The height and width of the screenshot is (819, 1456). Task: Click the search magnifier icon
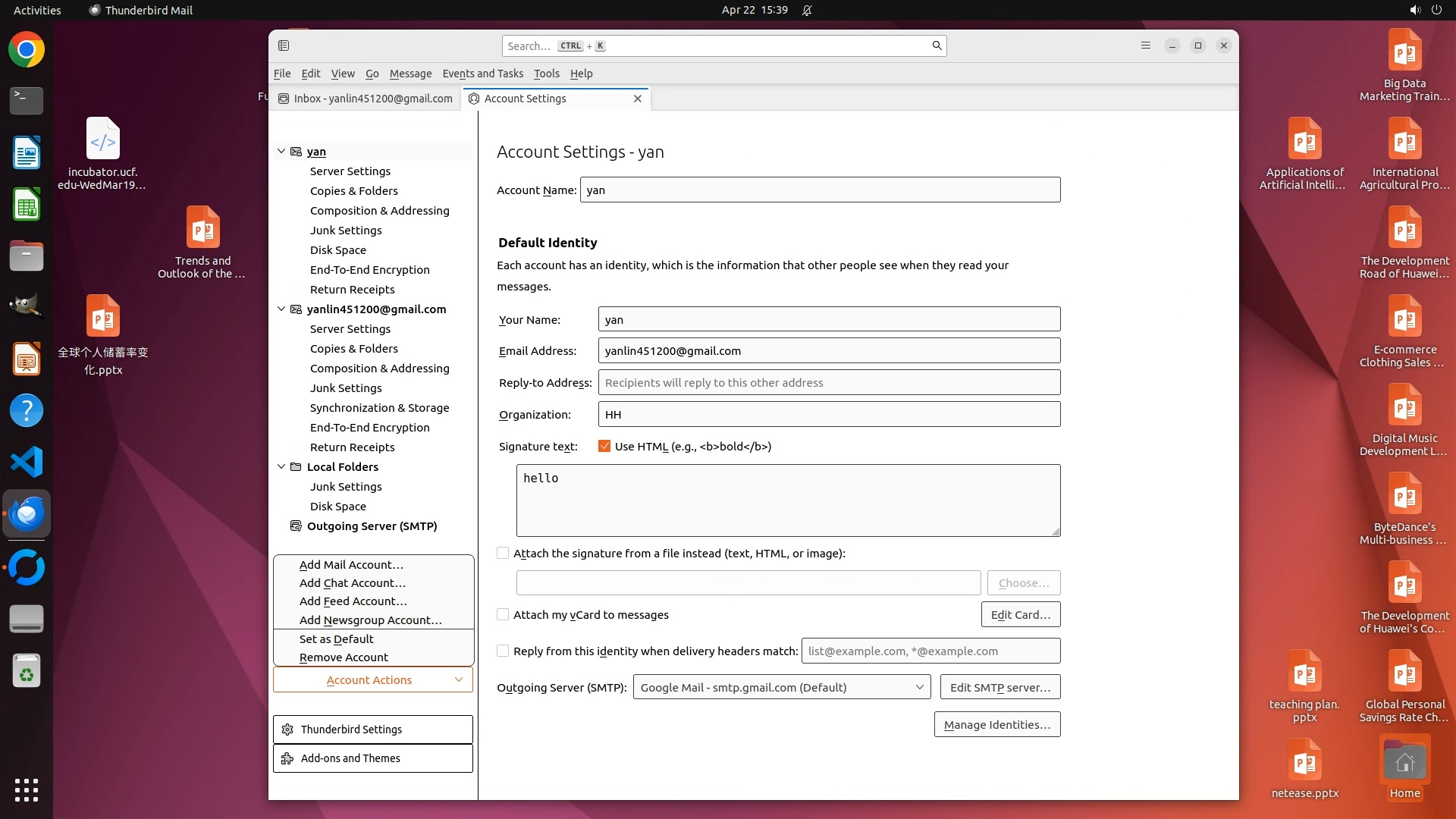(x=937, y=45)
